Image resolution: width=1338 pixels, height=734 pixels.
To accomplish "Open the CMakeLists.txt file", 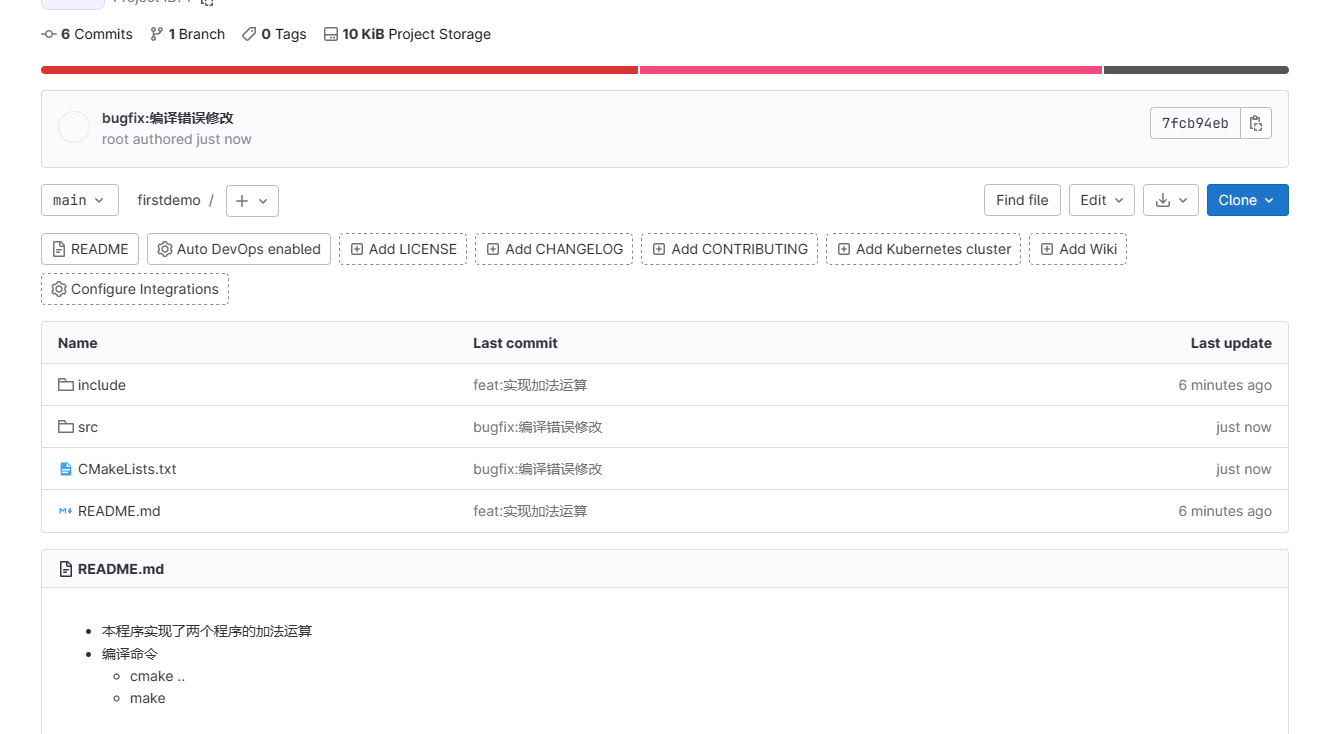I will [x=127, y=469].
